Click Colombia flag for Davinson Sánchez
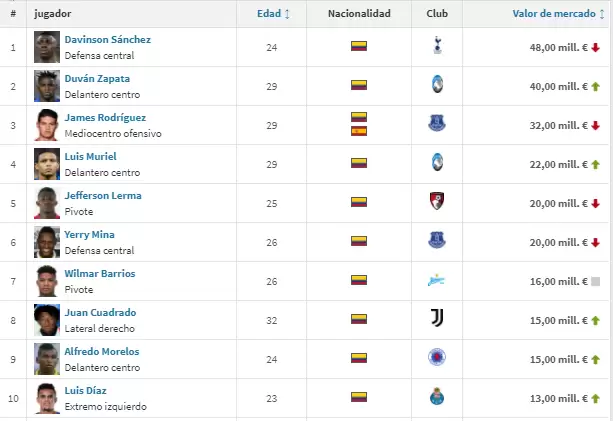This screenshot has height=421, width=613. 358,46
